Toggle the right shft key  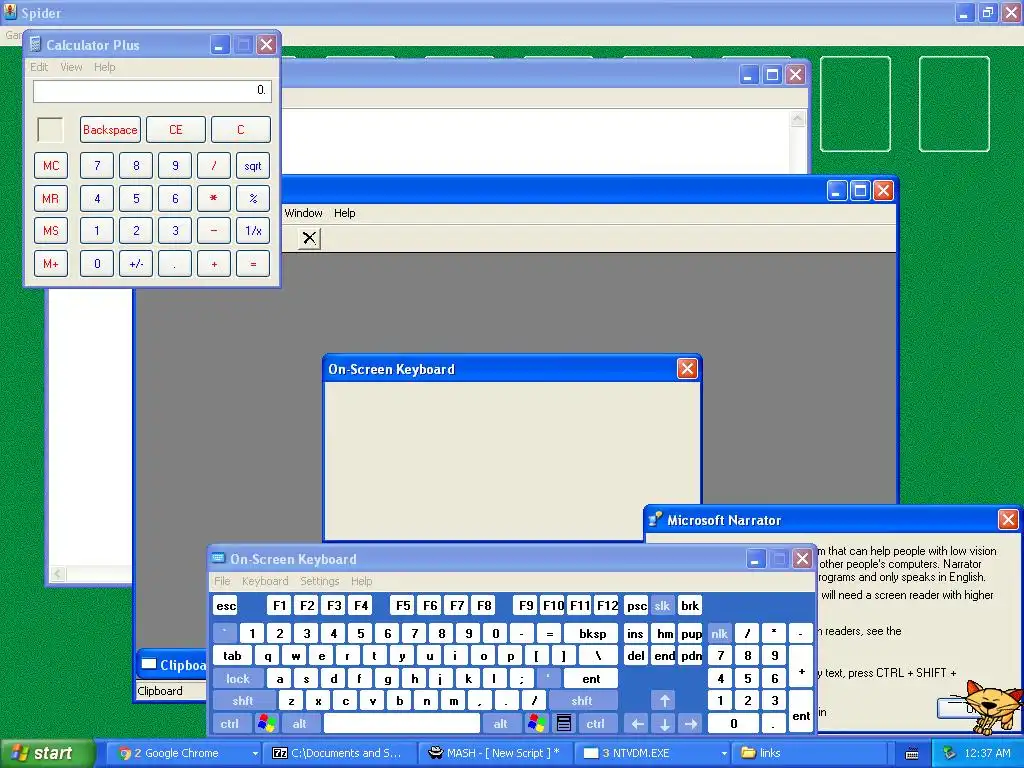[582, 701]
